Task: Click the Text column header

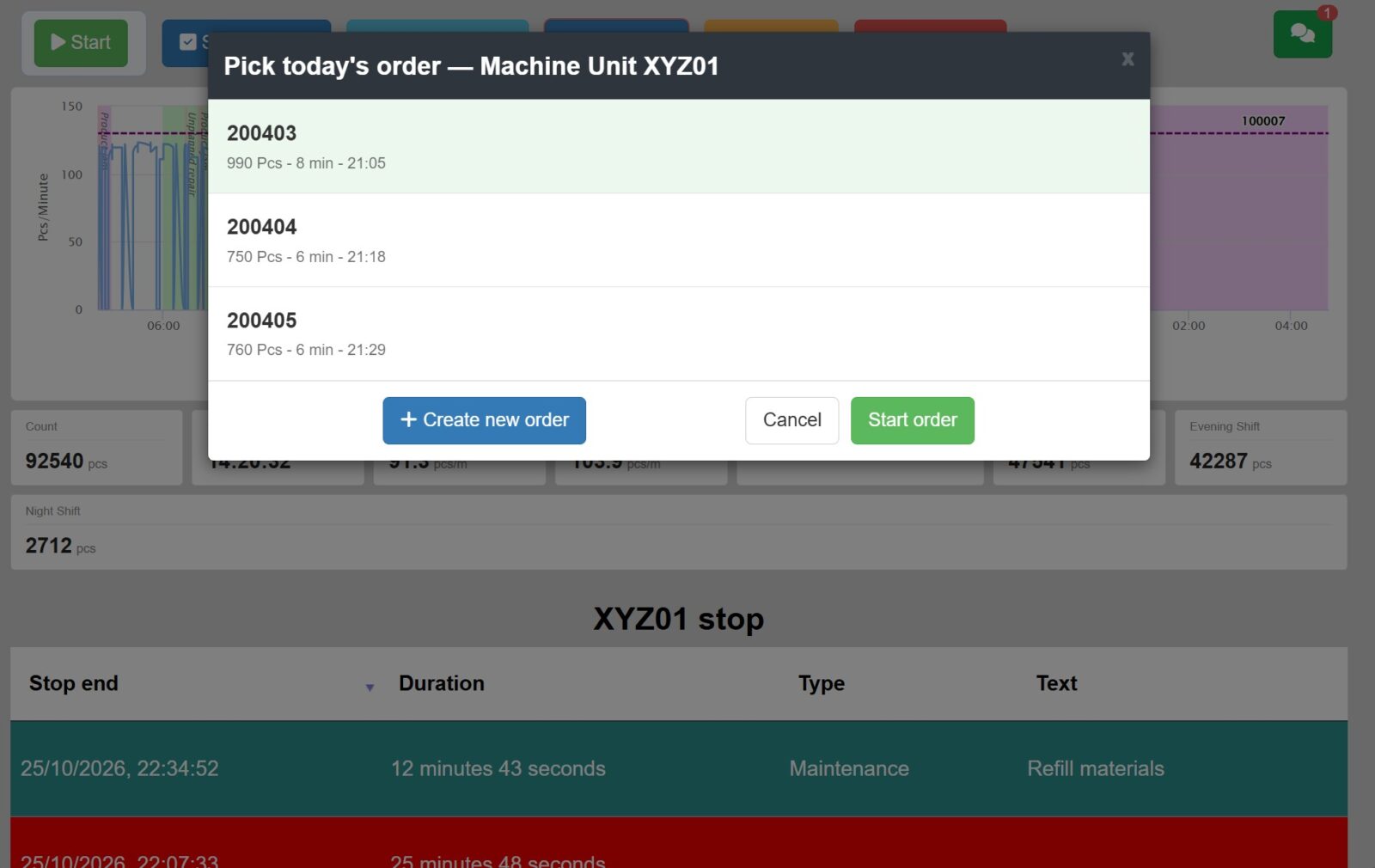Action: click(x=1056, y=683)
